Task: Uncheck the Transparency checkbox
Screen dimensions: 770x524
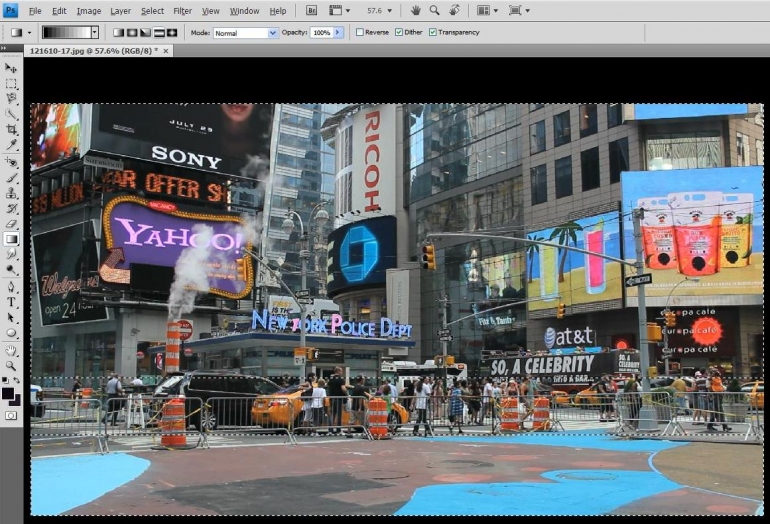Action: pyautogui.click(x=433, y=32)
